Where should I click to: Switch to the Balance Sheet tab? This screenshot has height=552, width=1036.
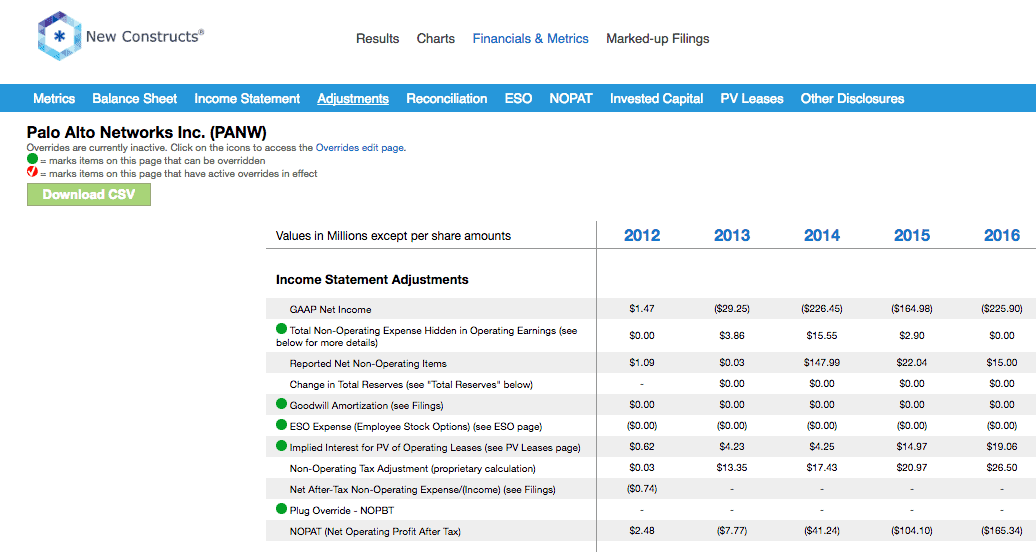tap(135, 99)
